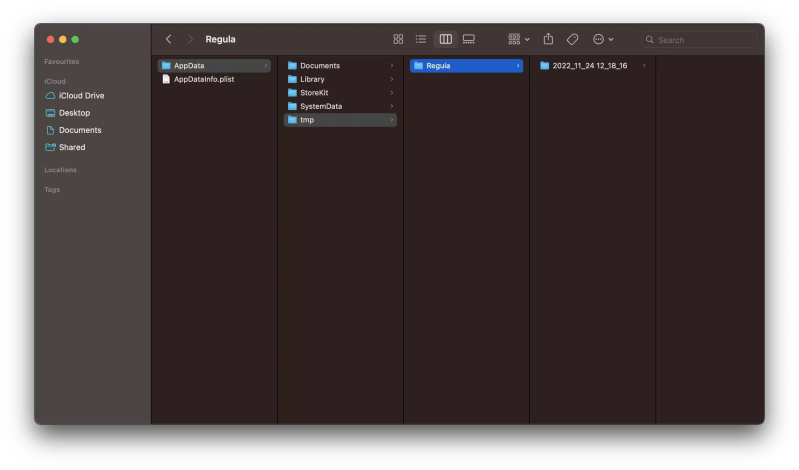Image resolution: width=799 pixels, height=470 pixels.
Task: Click the Edit Tags icon
Action: pyautogui.click(x=572, y=39)
